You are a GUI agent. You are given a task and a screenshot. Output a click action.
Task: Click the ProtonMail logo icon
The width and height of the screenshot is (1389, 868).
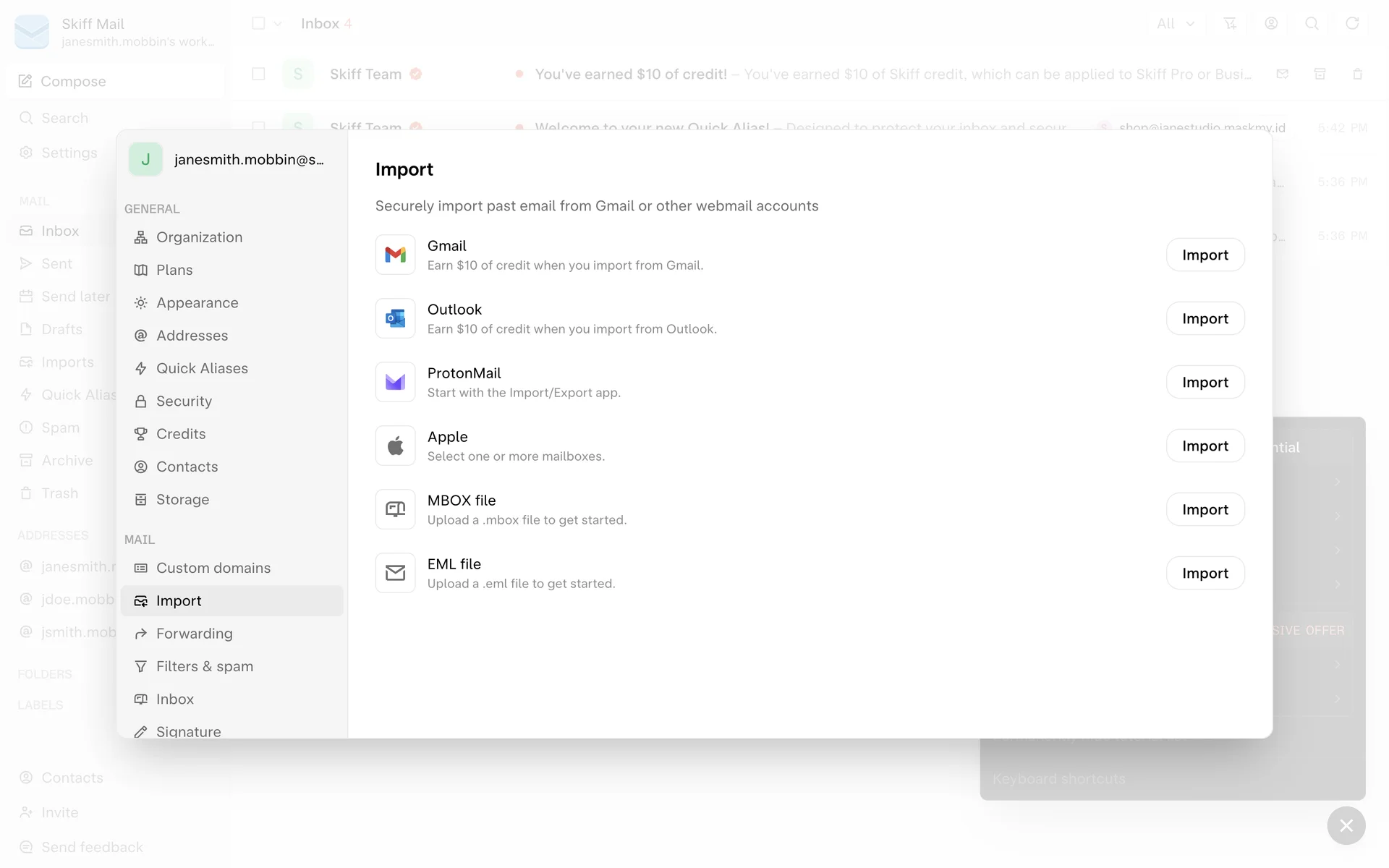[395, 382]
